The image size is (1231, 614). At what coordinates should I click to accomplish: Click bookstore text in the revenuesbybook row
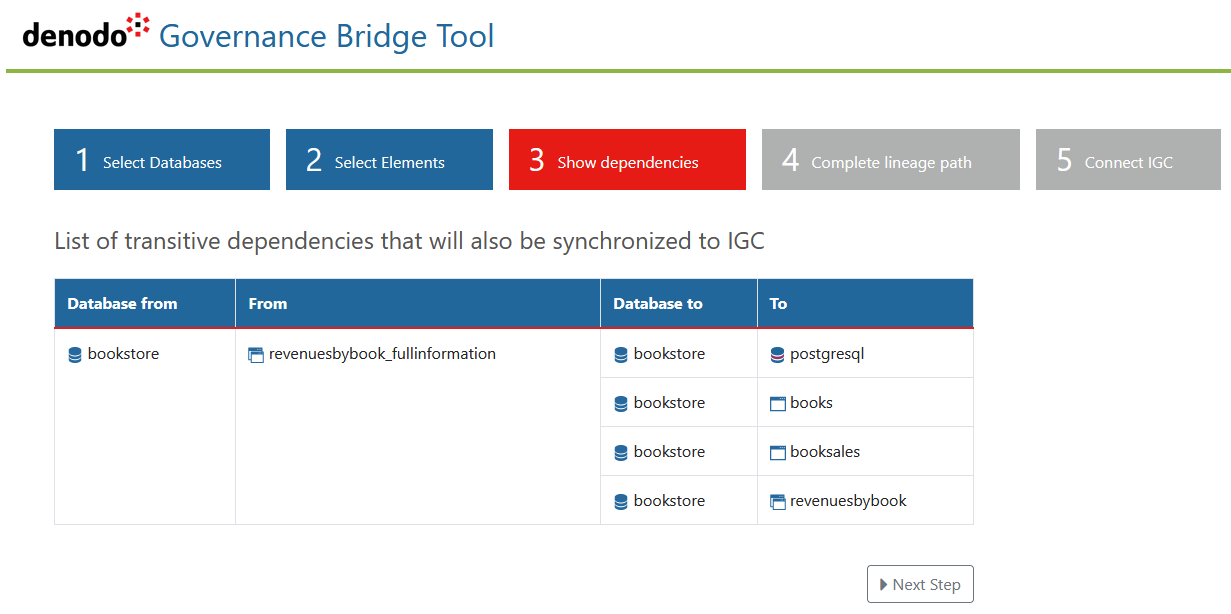669,501
